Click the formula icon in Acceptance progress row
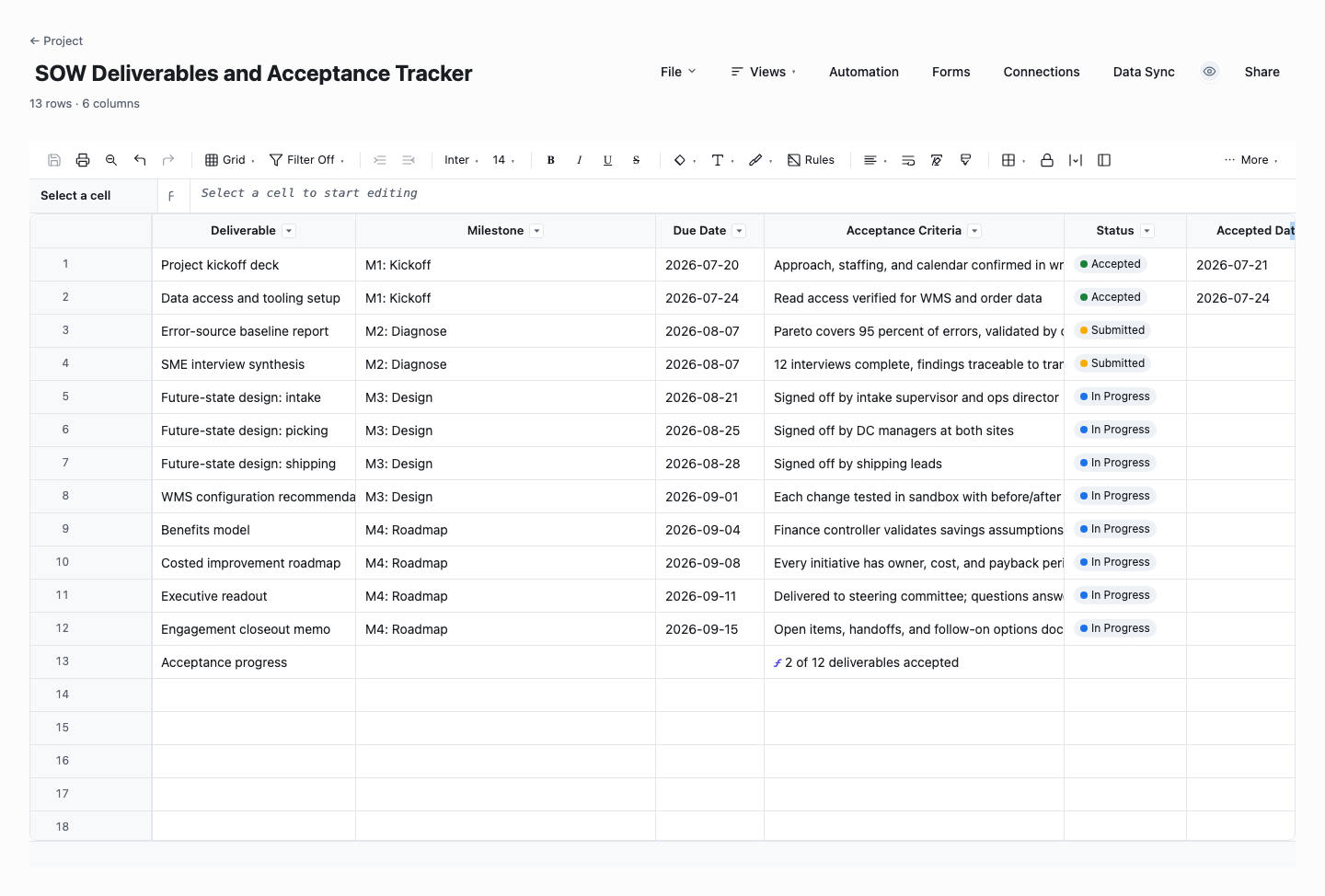The height and width of the screenshot is (896, 1325). [x=778, y=662]
